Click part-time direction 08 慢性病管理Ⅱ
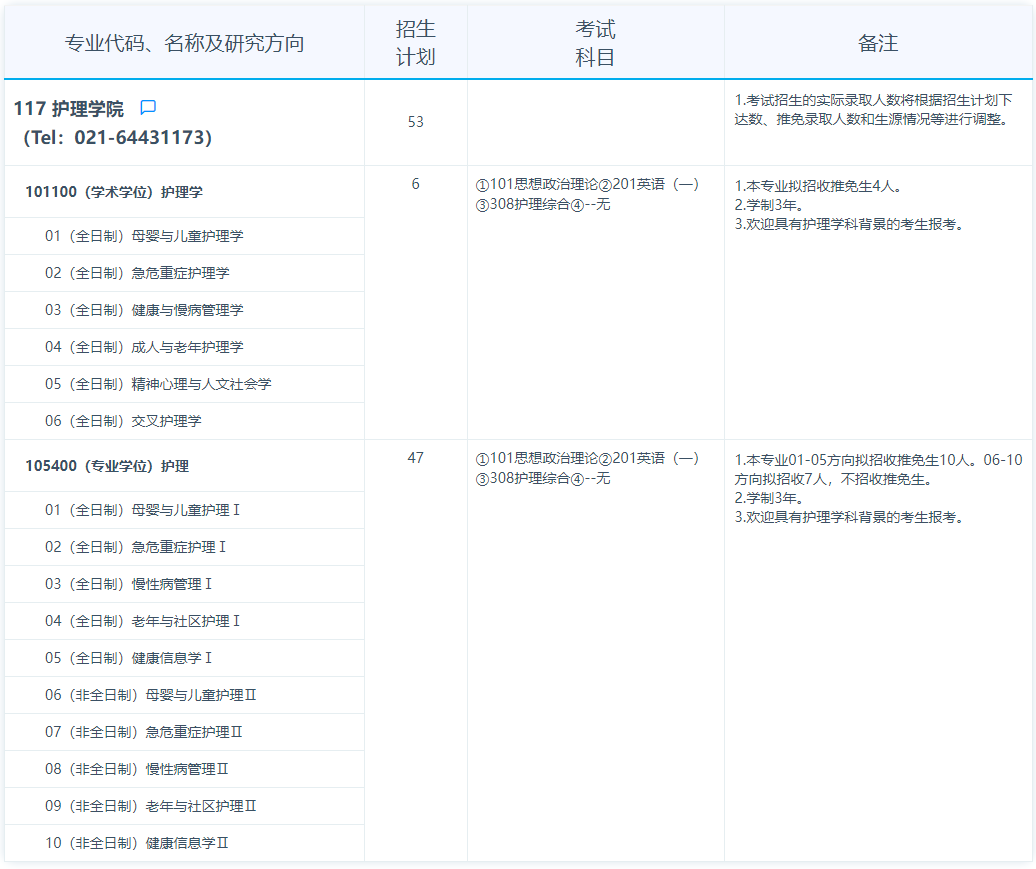The height and width of the screenshot is (869, 1036). click(x=137, y=769)
